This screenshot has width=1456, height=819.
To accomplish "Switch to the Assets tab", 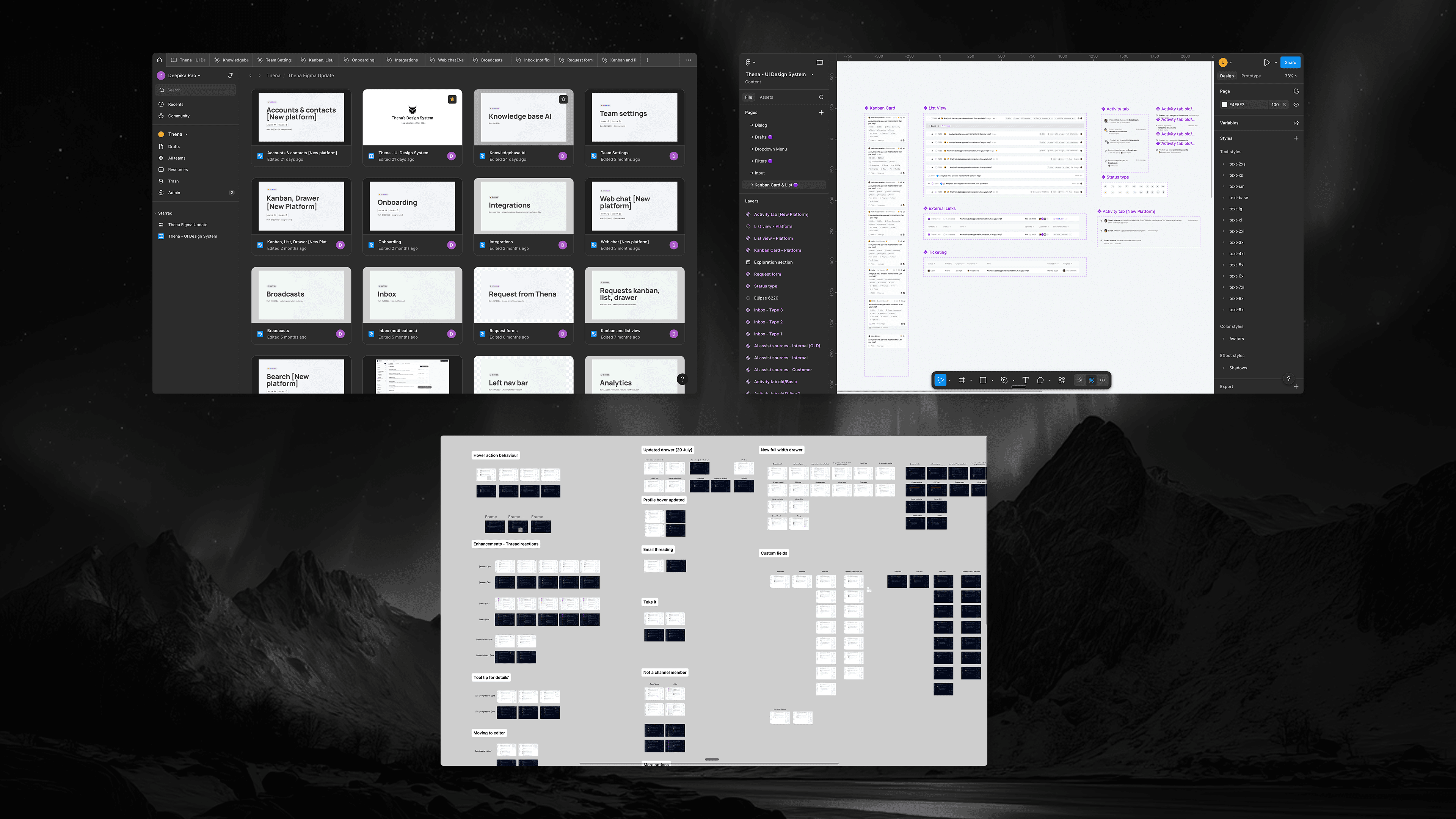I will (766, 97).
